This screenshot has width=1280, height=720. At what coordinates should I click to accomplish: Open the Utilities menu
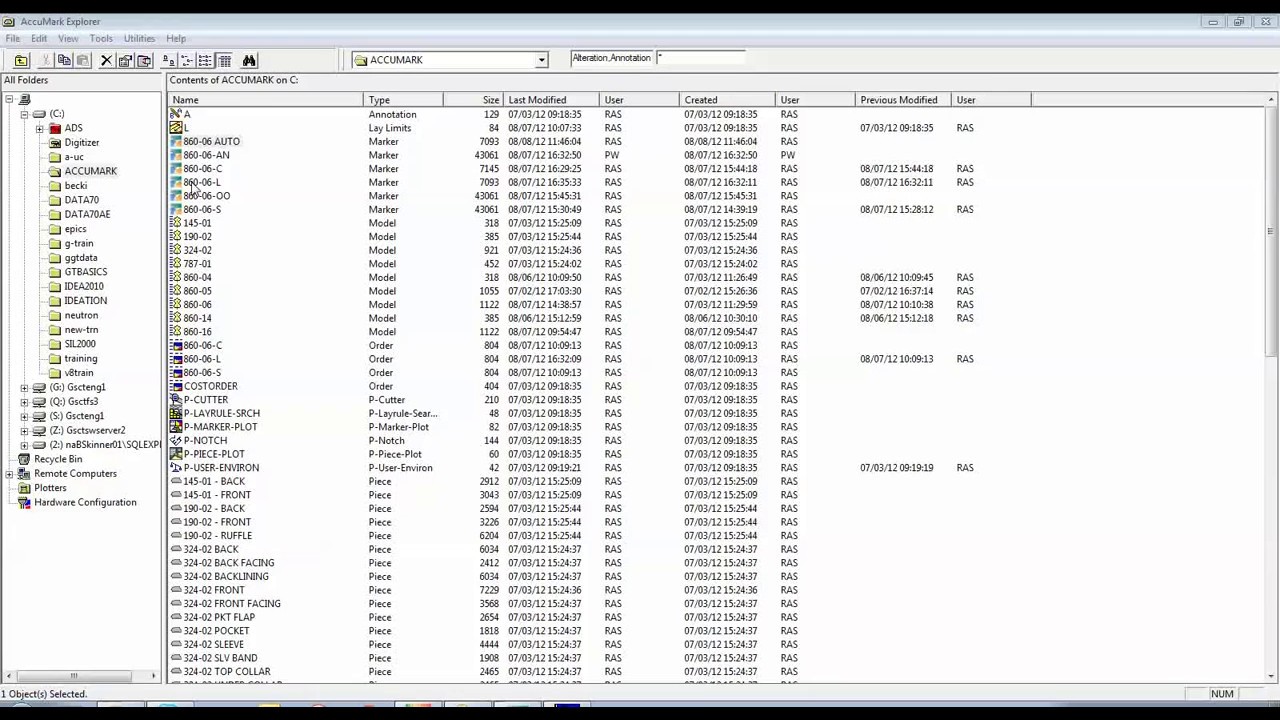pyautogui.click(x=139, y=38)
